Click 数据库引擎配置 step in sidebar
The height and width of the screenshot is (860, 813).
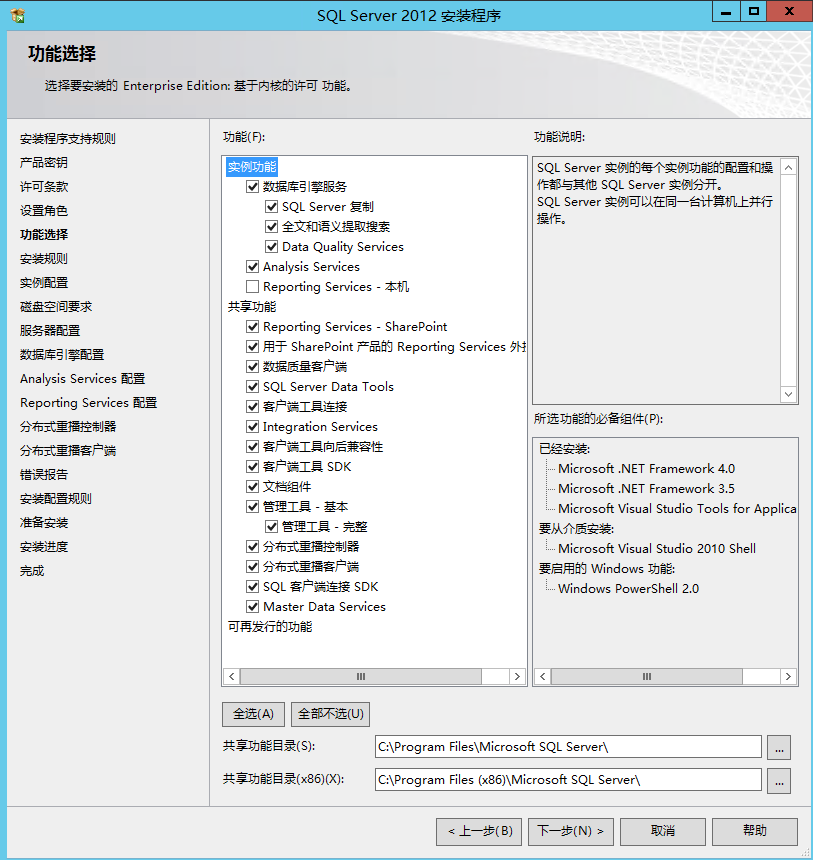[62, 355]
